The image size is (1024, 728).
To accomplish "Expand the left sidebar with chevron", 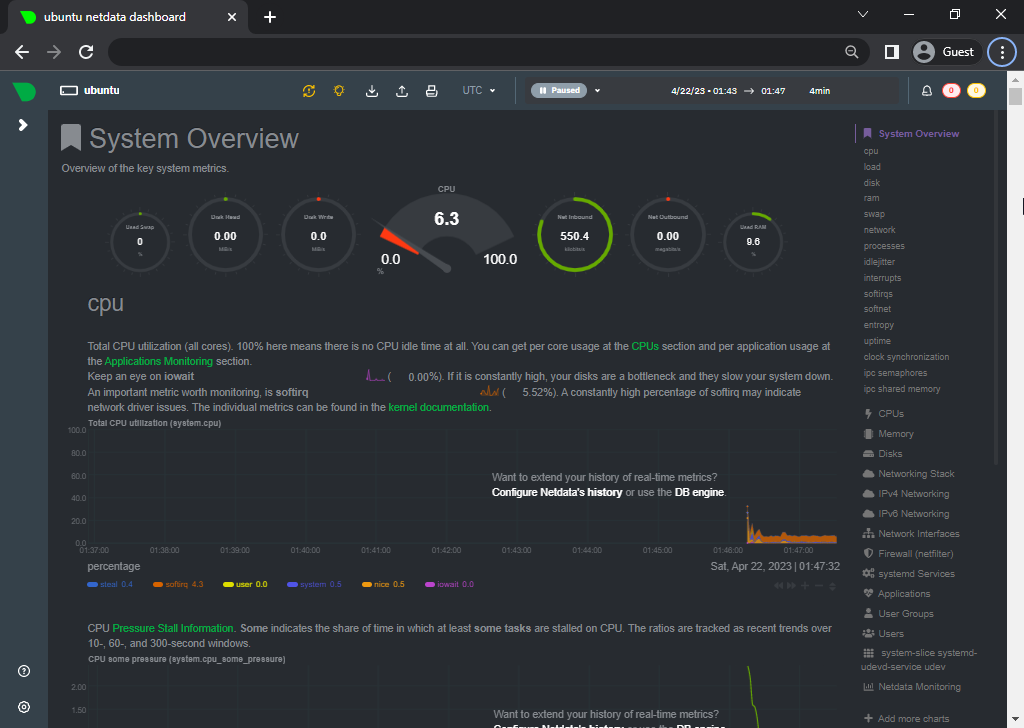I will (24, 125).
